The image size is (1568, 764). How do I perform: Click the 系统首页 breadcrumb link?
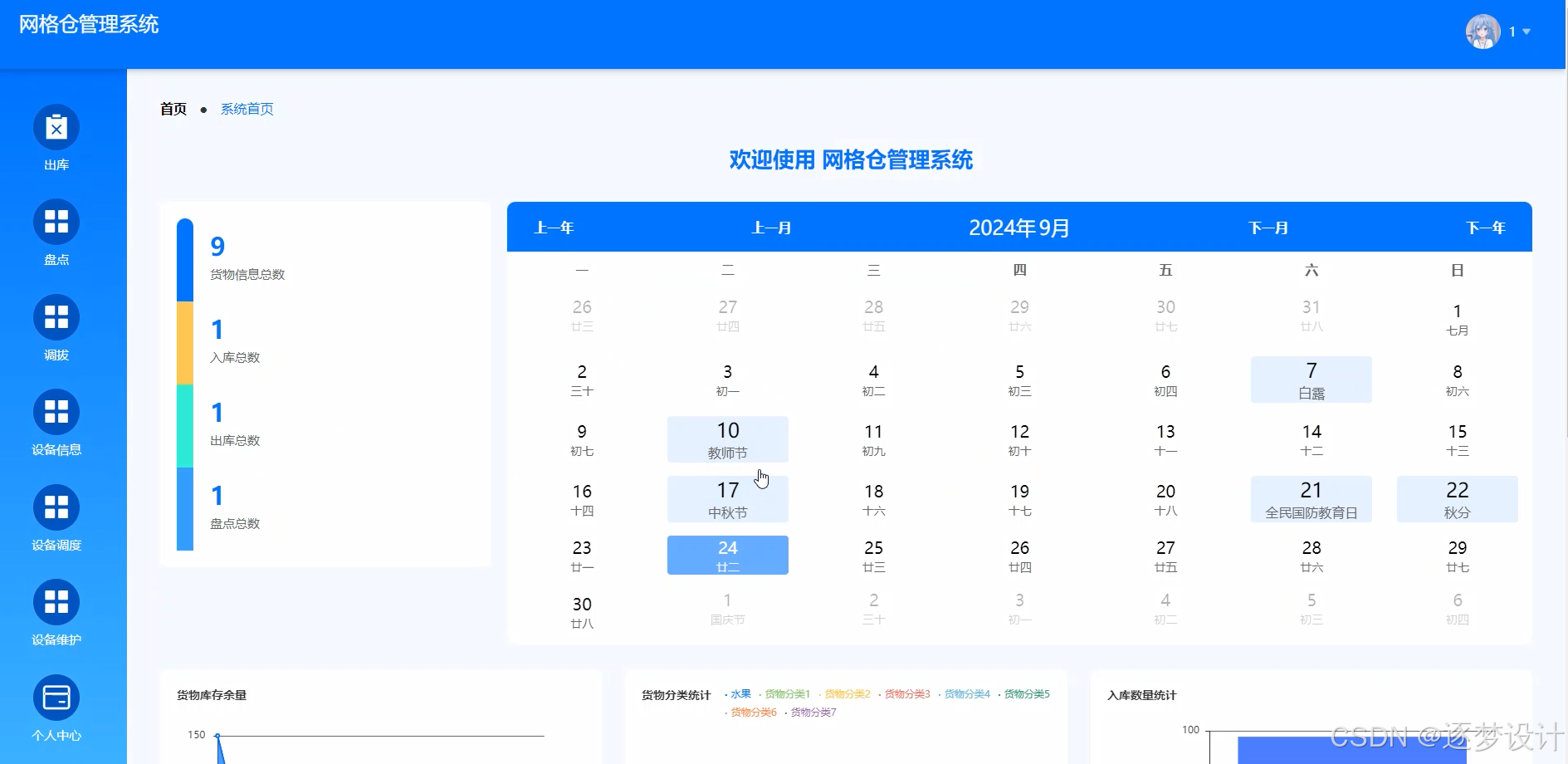point(247,109)
